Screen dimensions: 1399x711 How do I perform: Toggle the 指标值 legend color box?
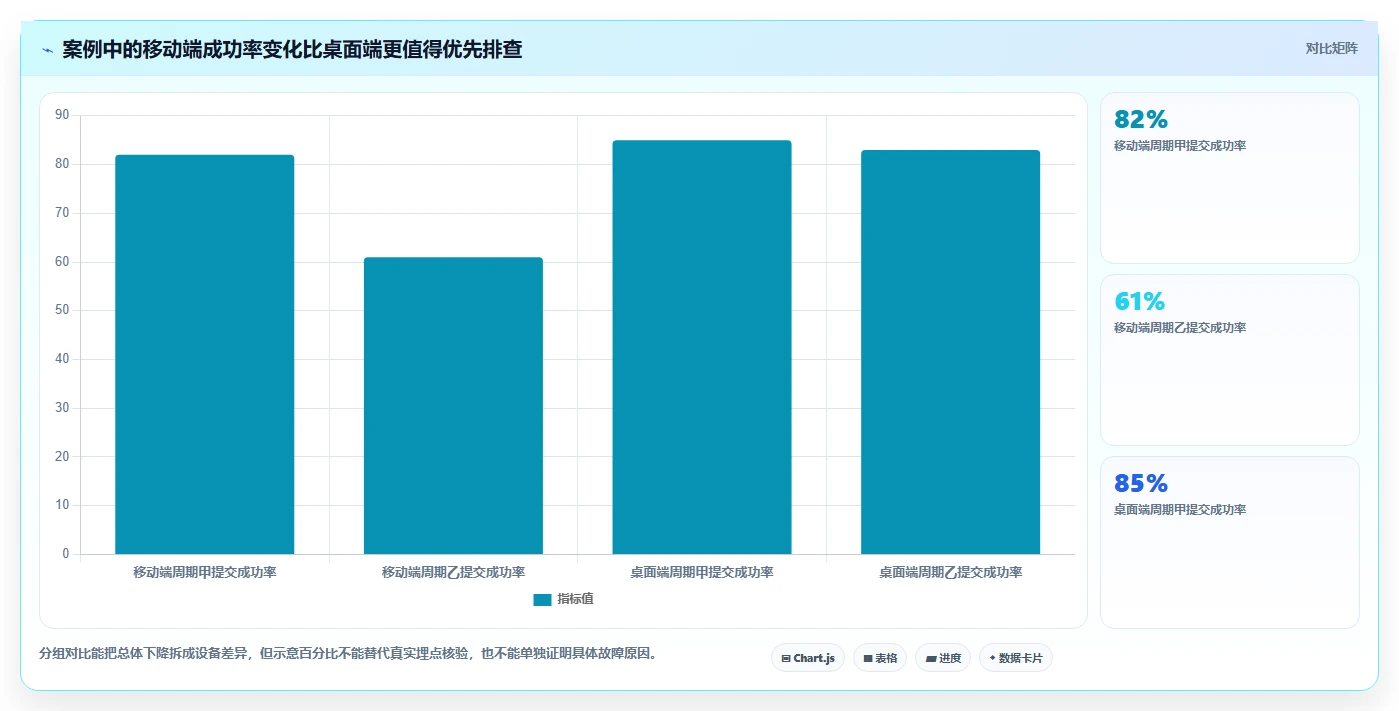[x=542, y=599]
